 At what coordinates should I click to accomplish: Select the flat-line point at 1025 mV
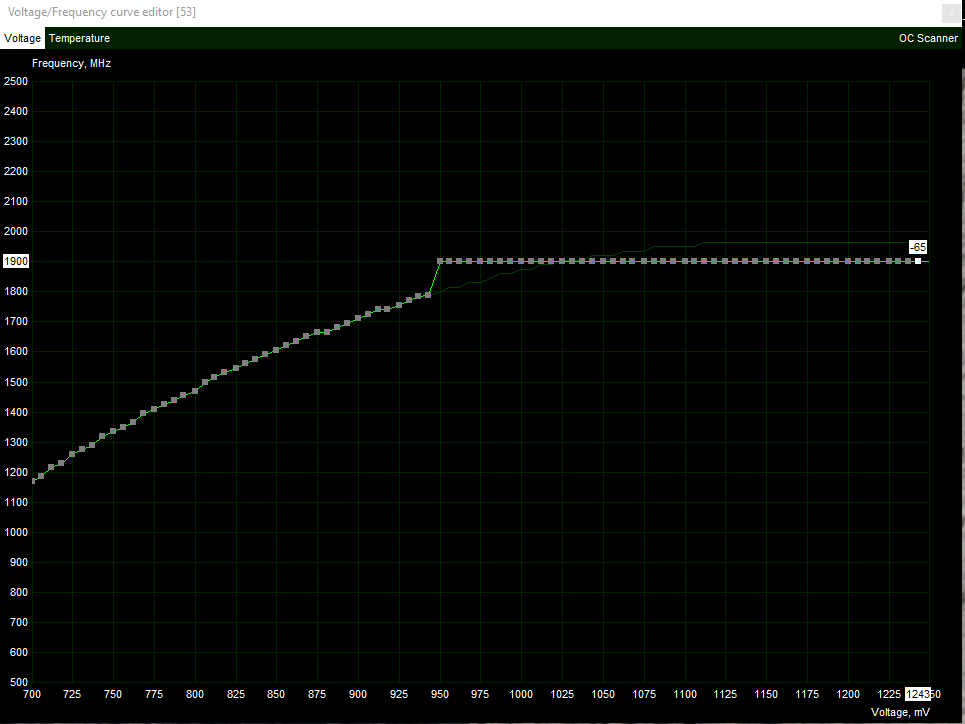[x=562, y=261]
